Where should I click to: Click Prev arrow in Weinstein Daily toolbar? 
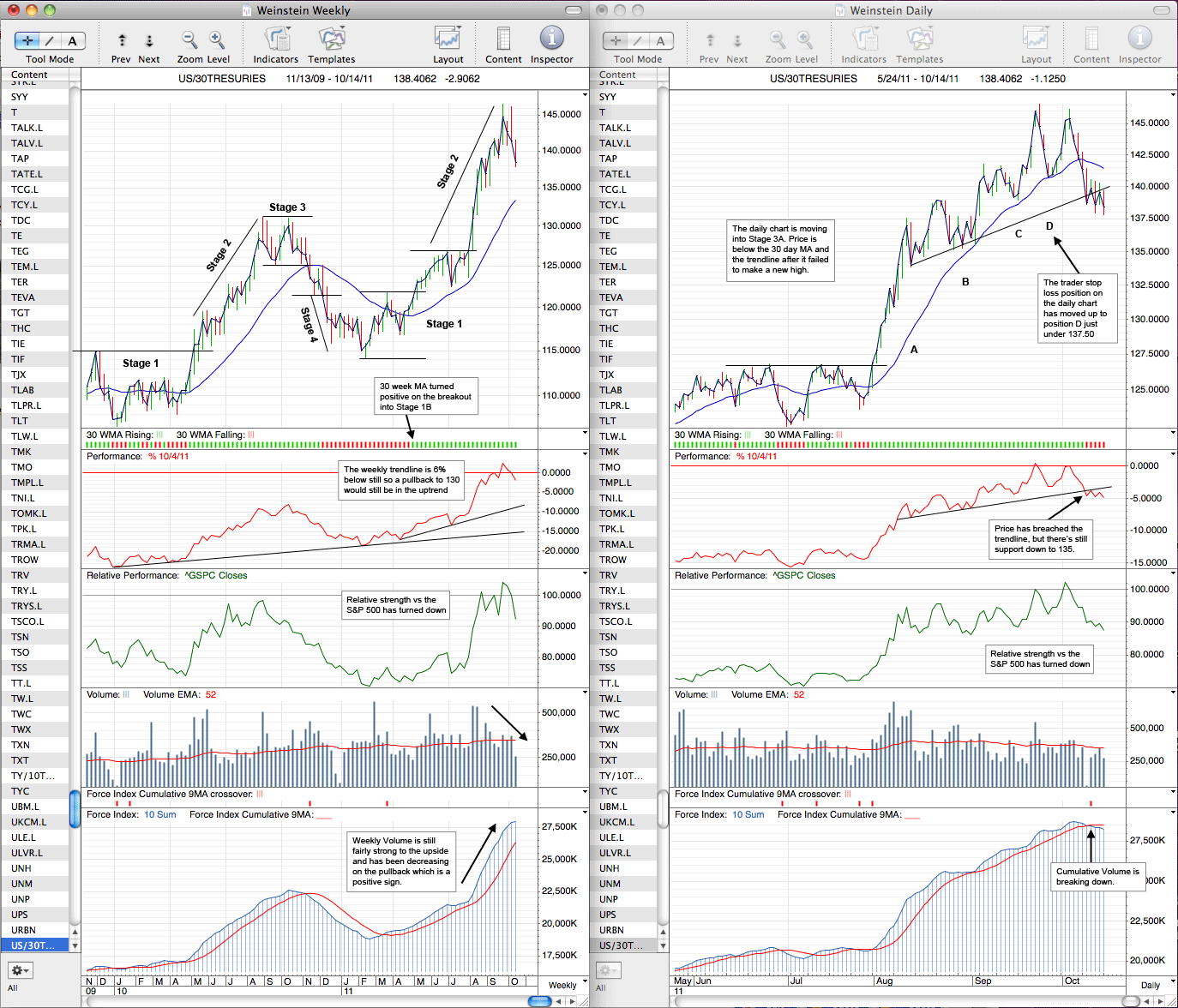click(x=709, y=40)
